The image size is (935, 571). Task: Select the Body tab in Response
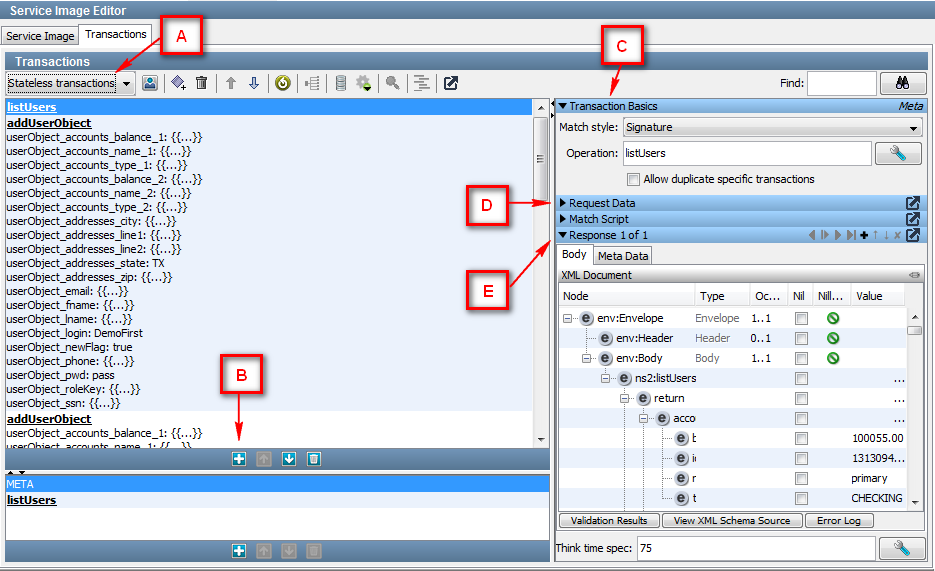[574, 255]
